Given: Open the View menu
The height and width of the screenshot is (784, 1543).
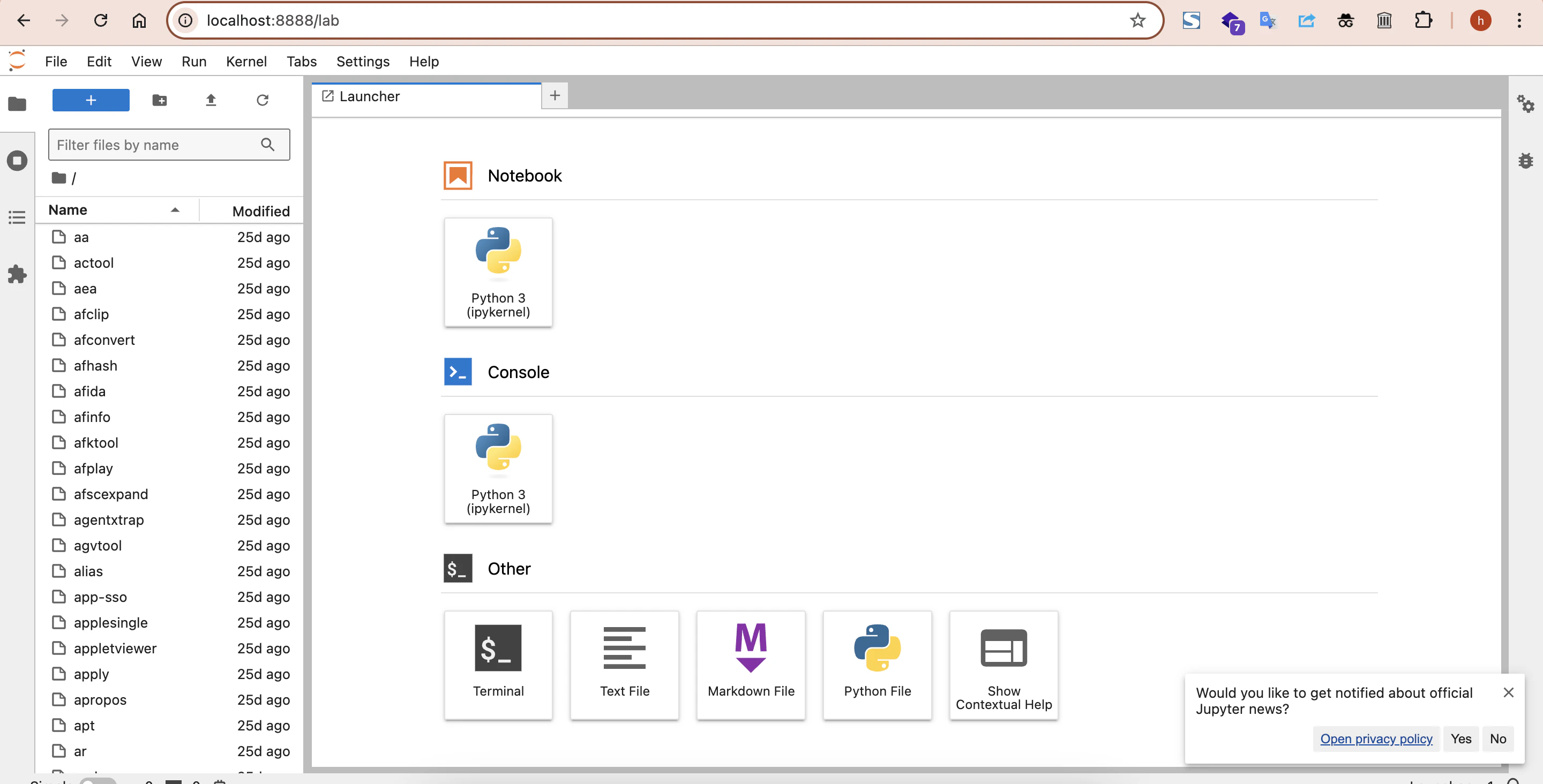Looking at the screenshot, I should pyautogui.click(x=146, y=61).
